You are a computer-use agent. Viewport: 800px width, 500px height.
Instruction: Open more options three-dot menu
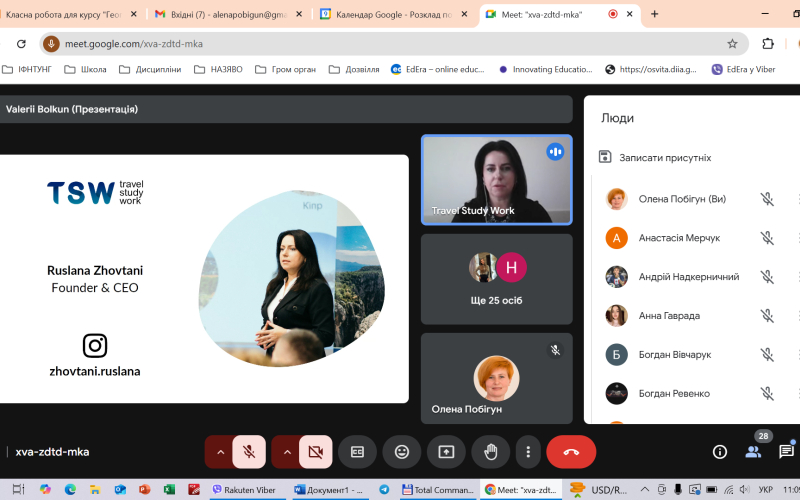coord(528,452)
